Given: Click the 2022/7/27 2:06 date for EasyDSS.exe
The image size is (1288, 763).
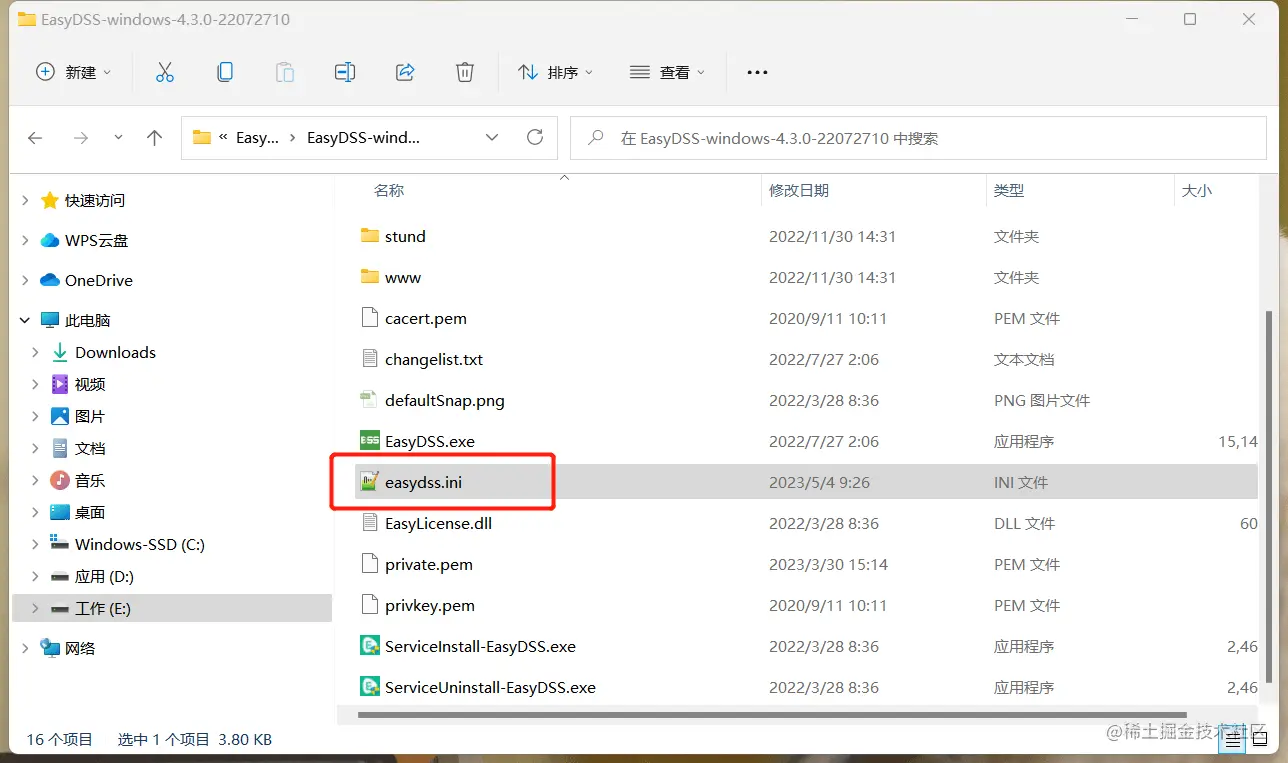Looking at the screenshot, I should pos(824,441).
